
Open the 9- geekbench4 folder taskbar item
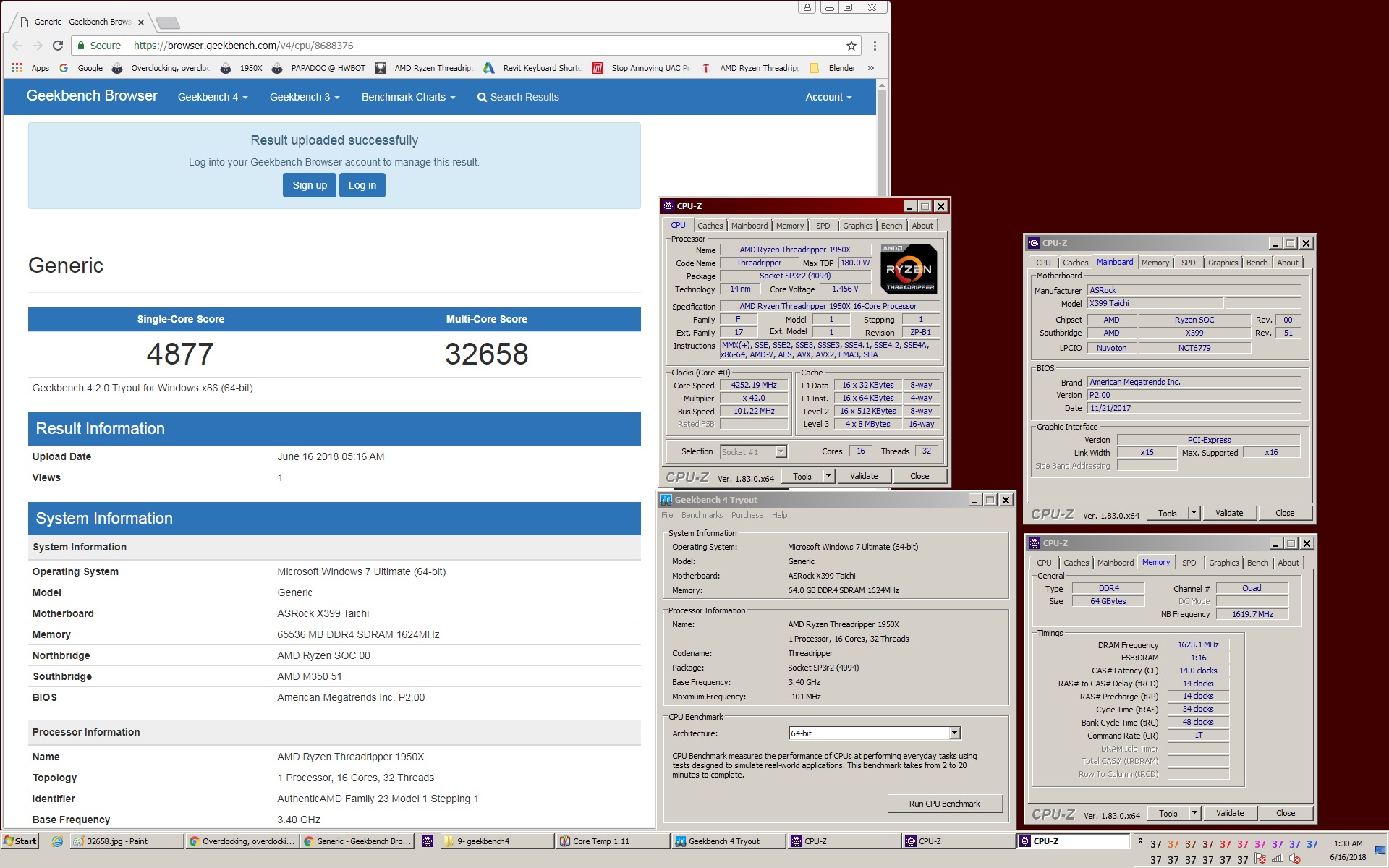click(x=496, y=841)
